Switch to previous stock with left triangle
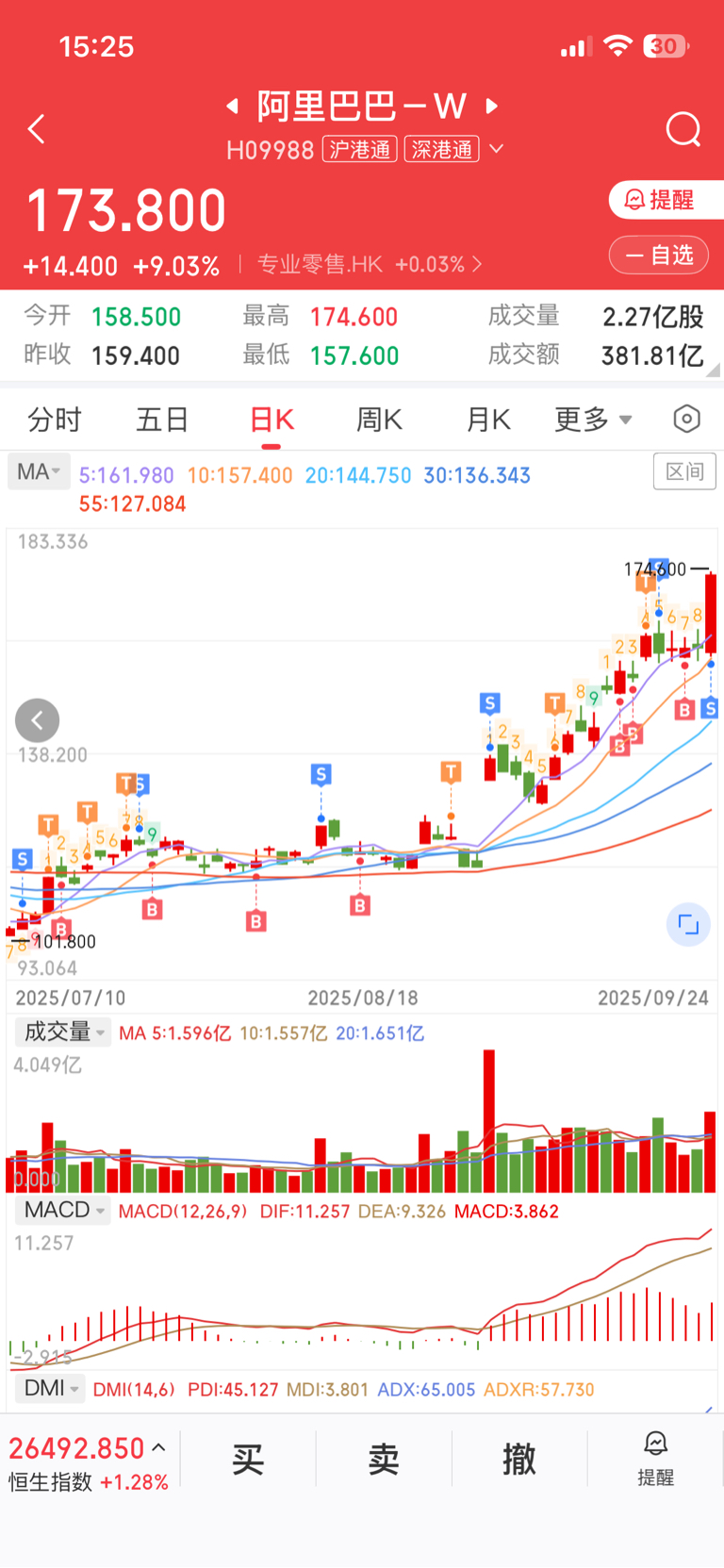 point(232,106)
